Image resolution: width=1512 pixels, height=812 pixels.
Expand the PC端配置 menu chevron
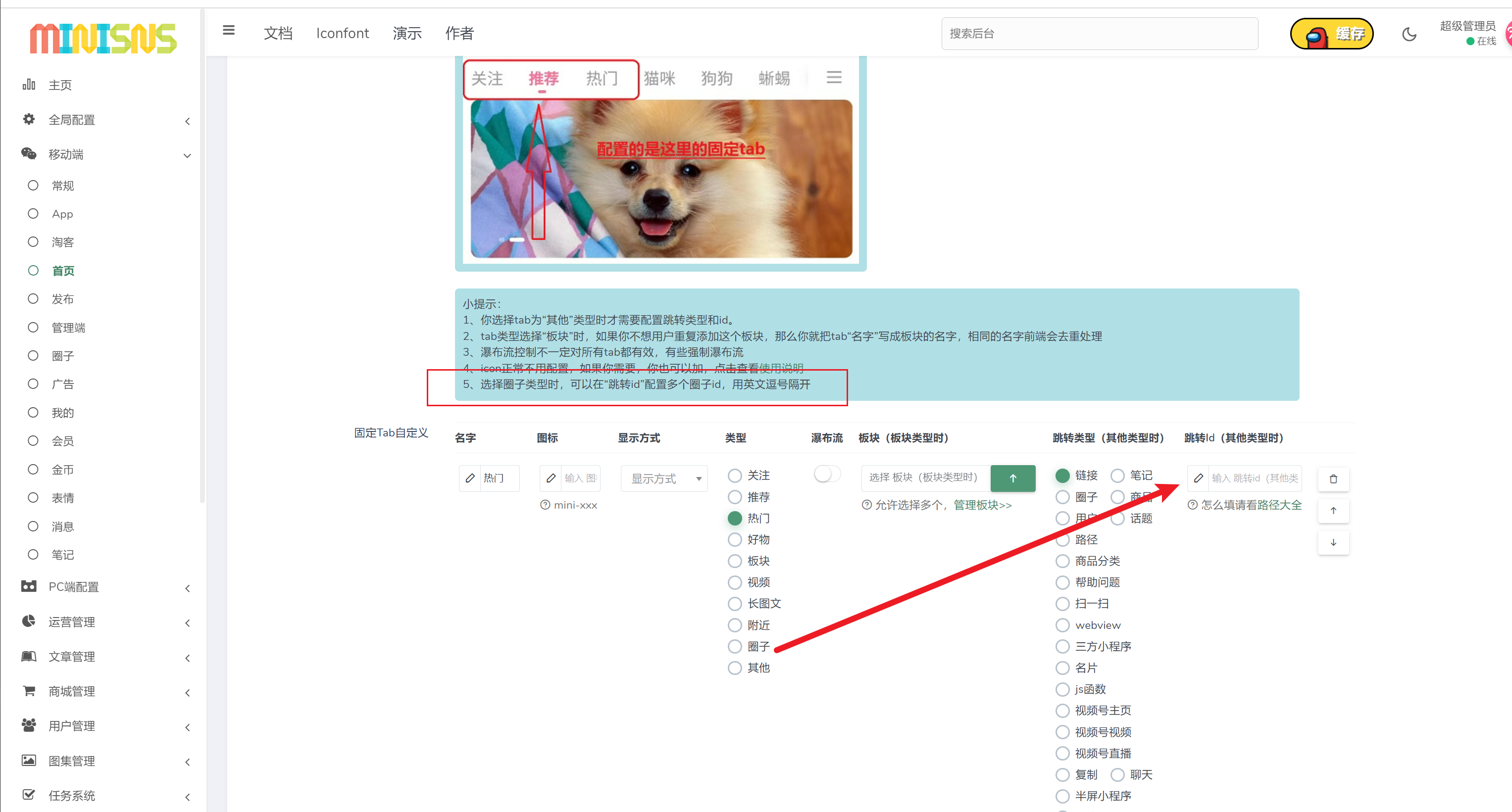(x=187, y=588)
